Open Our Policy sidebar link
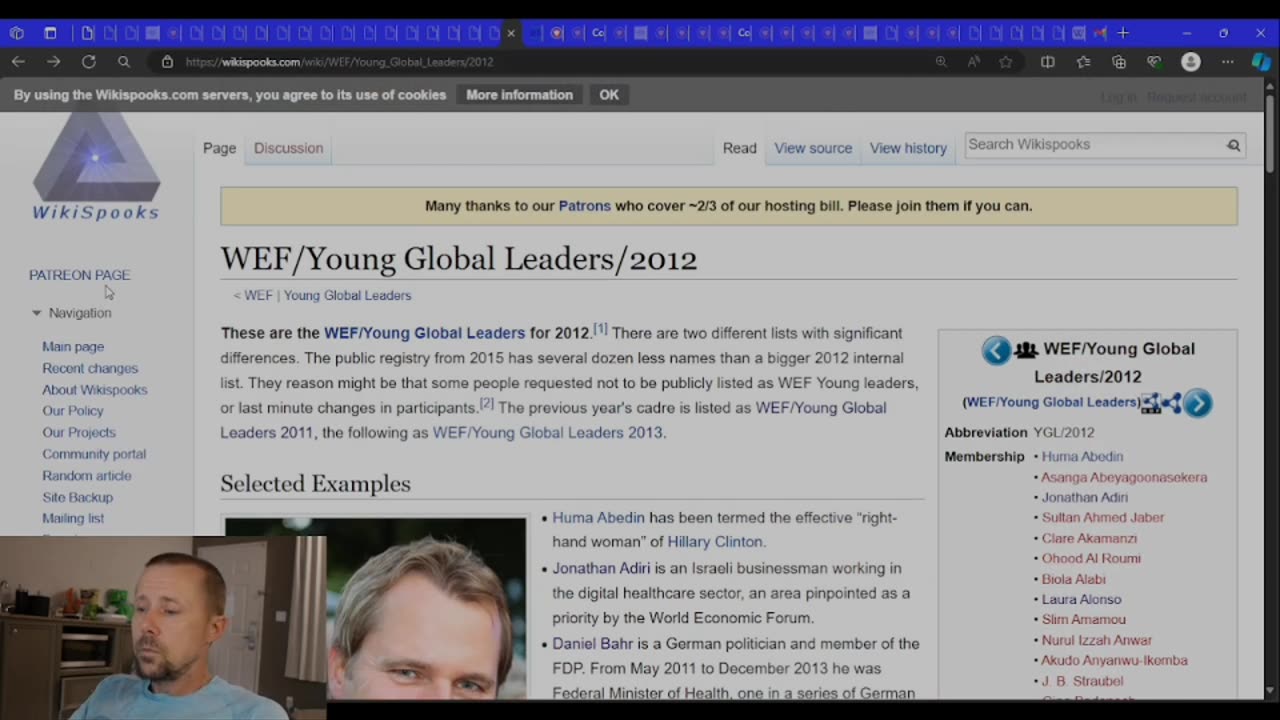The image size is (1280, 720). (73, 411)
